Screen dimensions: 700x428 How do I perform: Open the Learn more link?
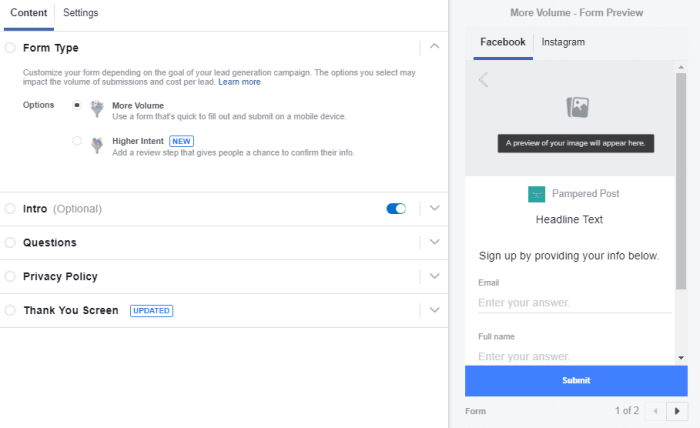coord(239,82)
